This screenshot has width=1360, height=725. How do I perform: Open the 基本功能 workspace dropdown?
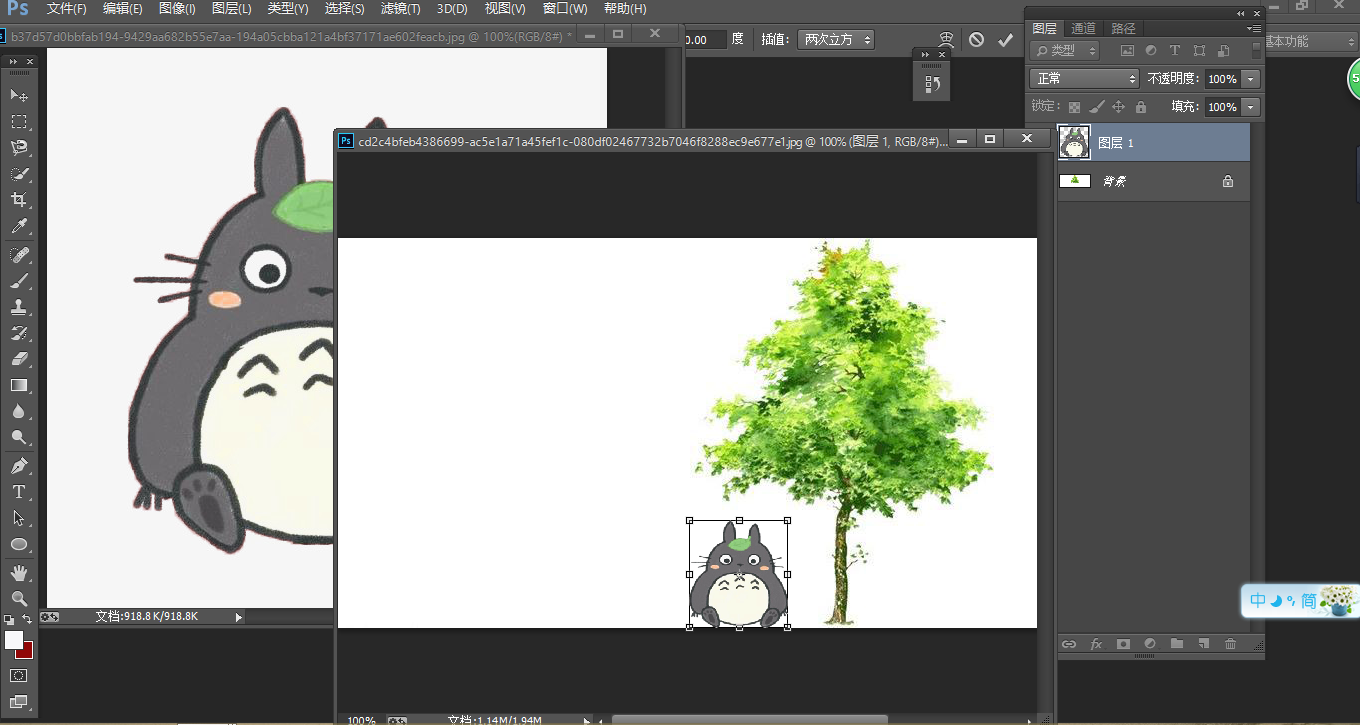[x=1309, y=41]
